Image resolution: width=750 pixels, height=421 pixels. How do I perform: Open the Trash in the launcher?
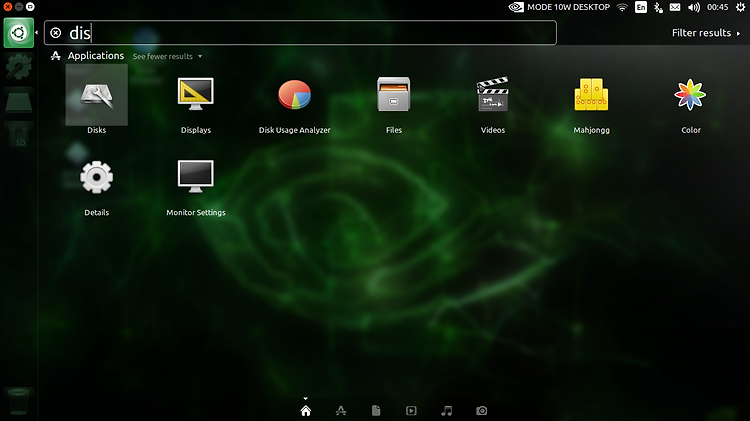(19, 401)
